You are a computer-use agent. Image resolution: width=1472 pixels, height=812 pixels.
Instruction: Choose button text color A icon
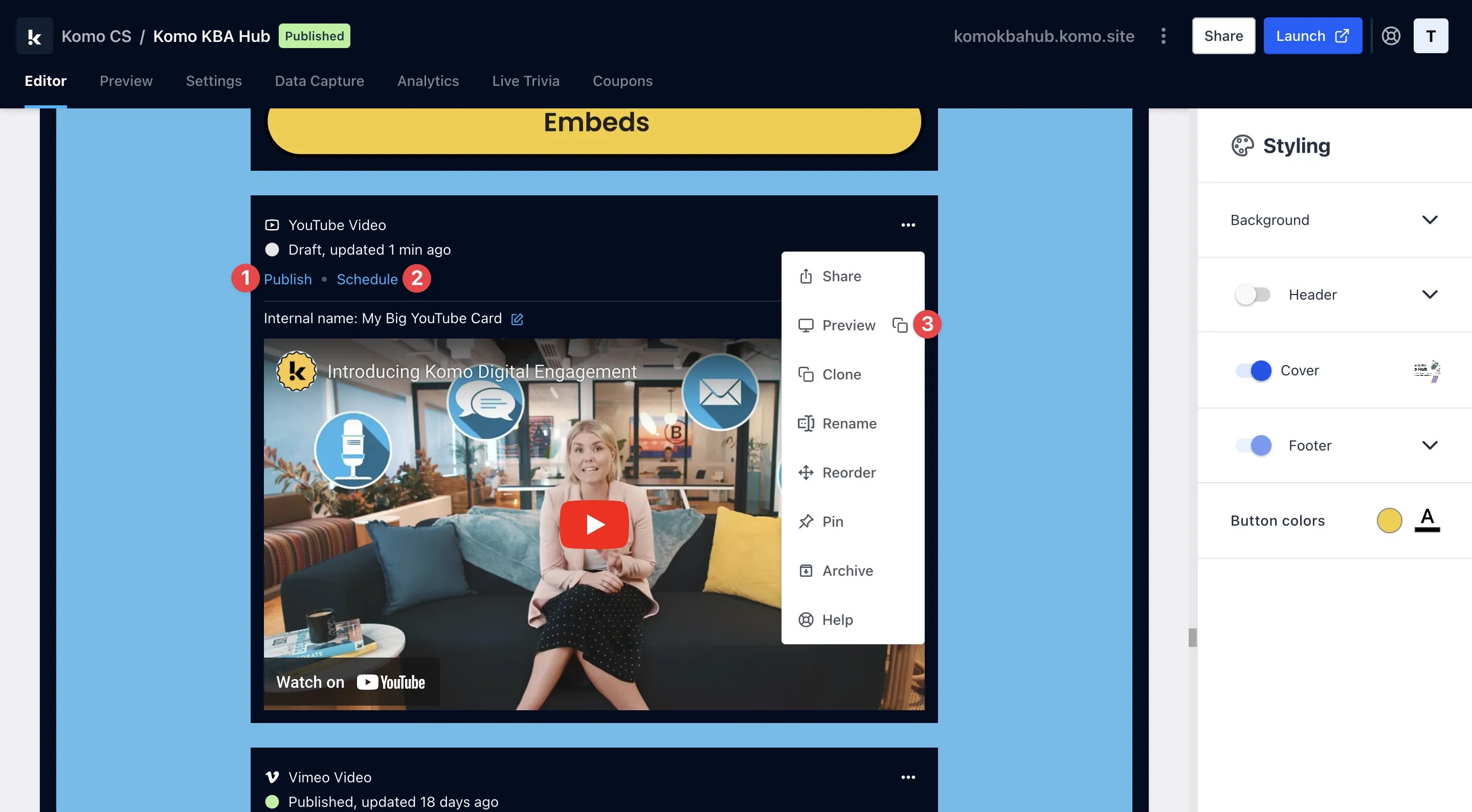1426,520
